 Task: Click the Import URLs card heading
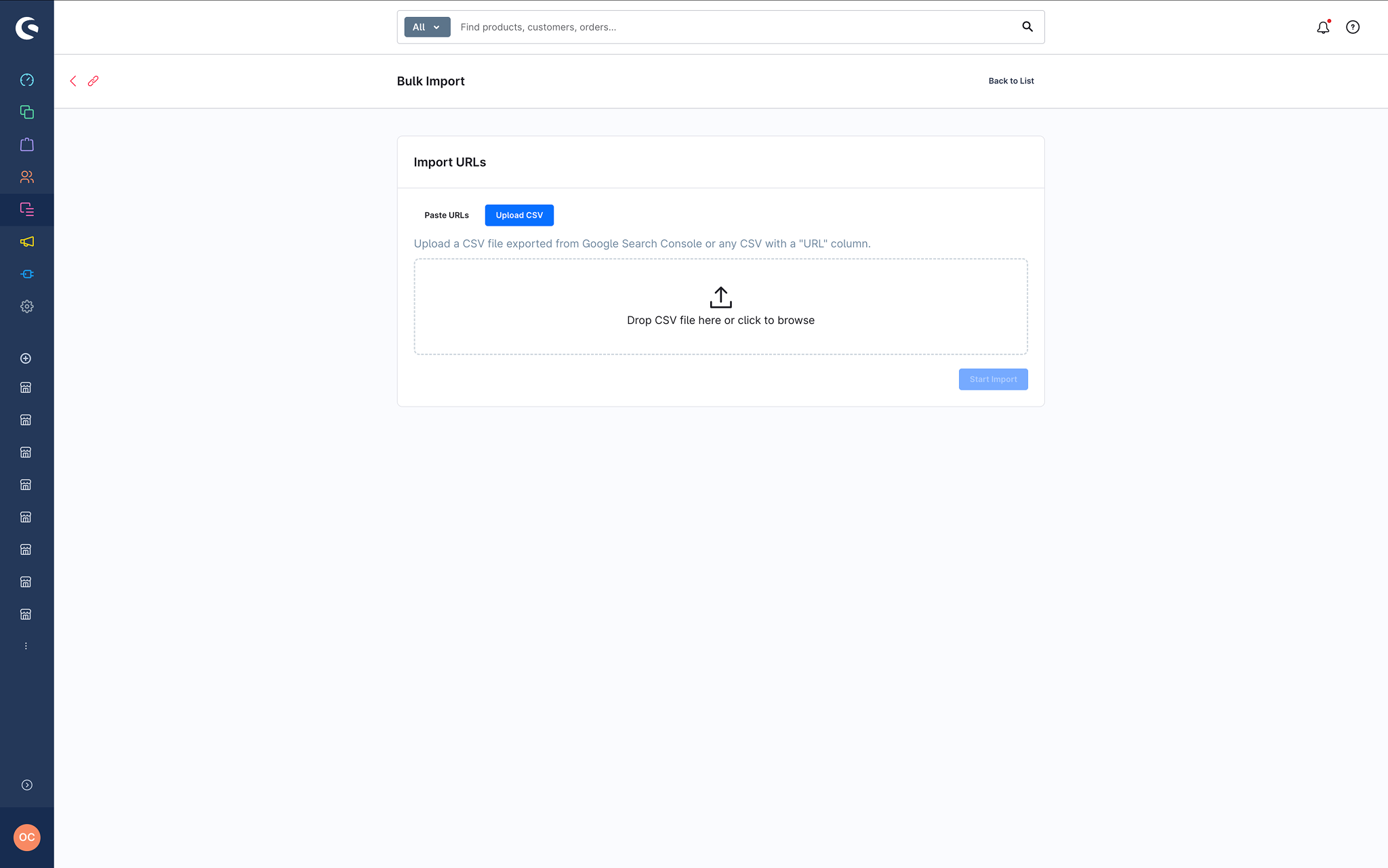pos(450,163)
